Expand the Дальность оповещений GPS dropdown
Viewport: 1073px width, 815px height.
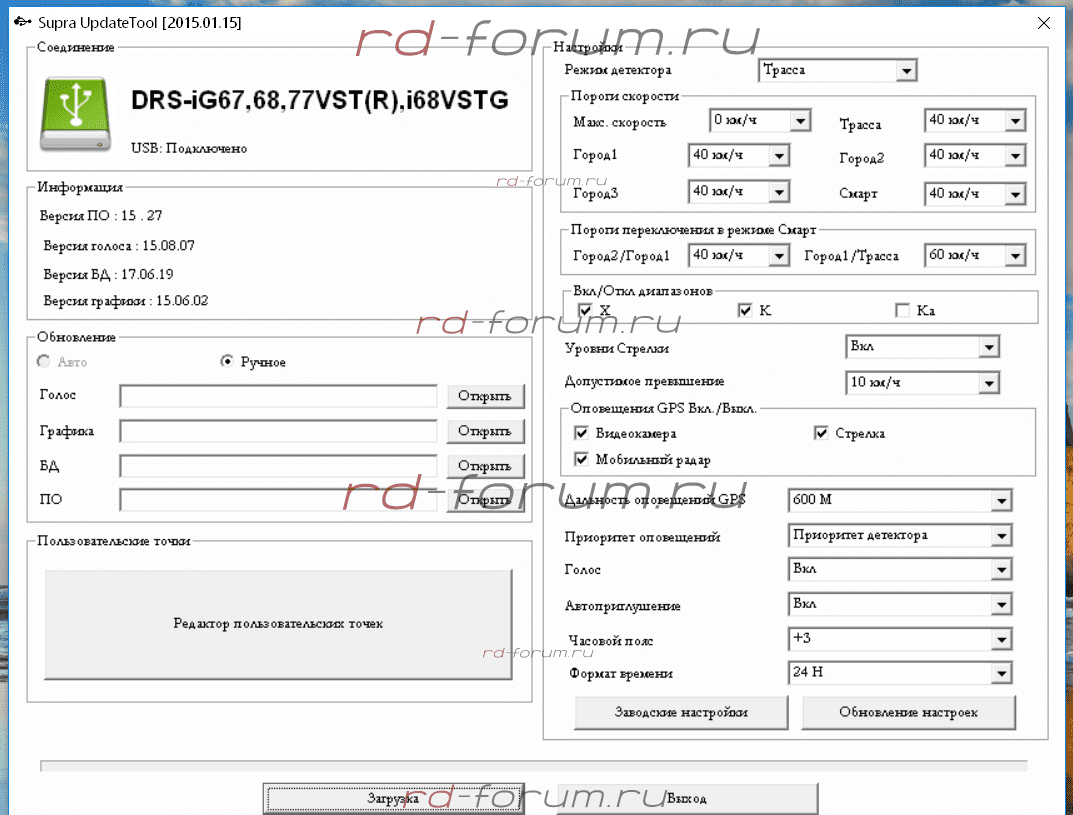point(899,500)
